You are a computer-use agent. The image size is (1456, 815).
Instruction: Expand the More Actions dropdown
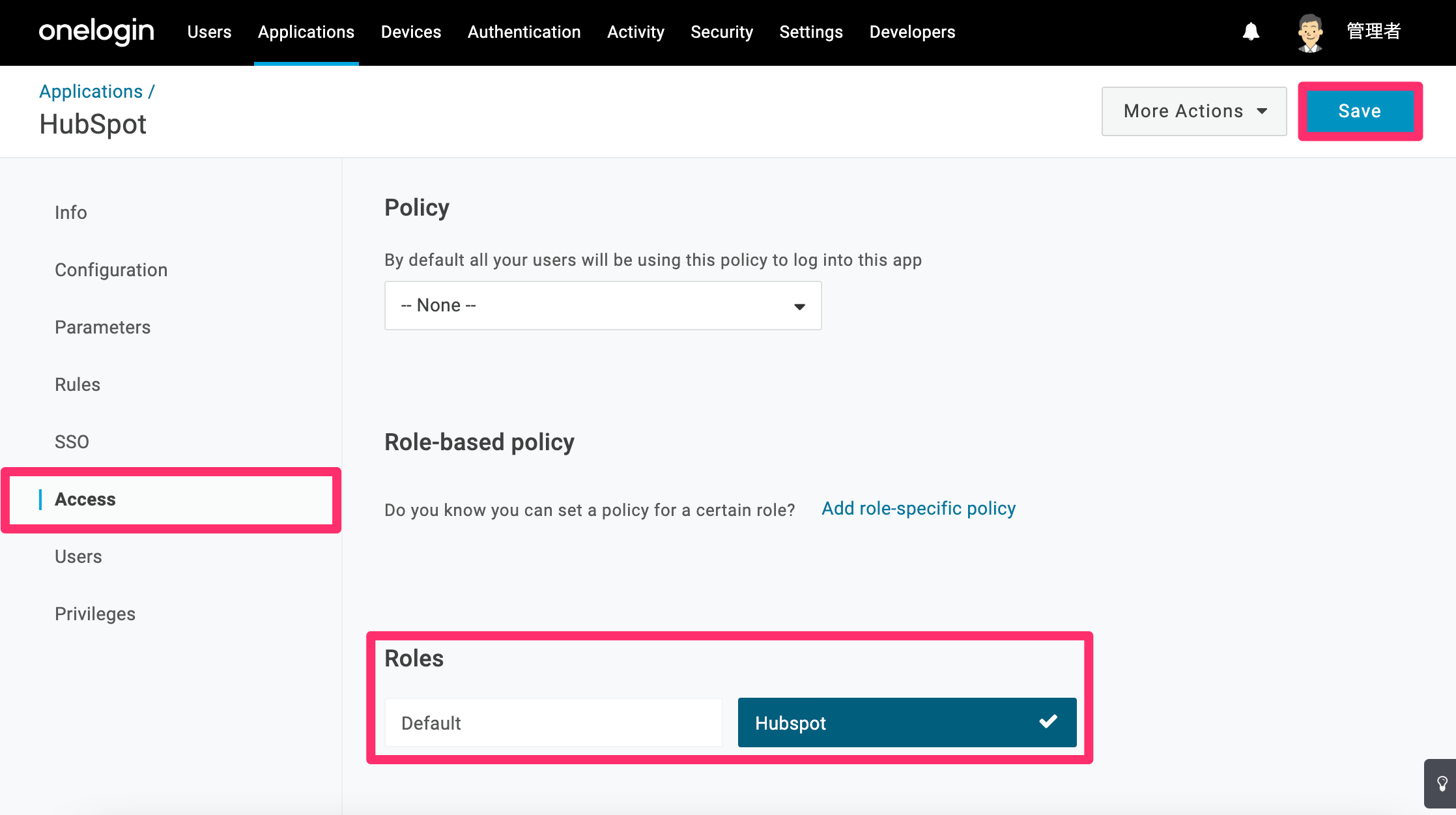(x=1194, y=111)
